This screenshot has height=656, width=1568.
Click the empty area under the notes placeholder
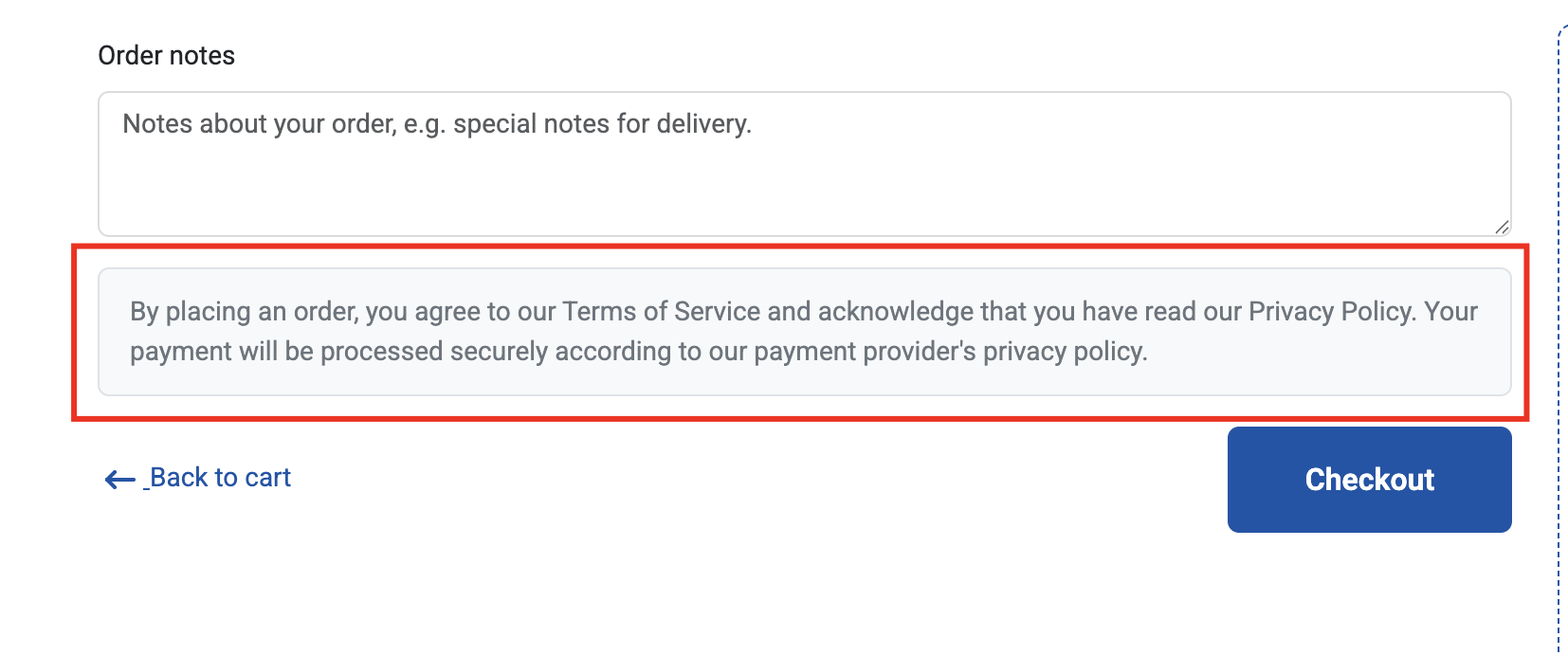click(805, 190)
